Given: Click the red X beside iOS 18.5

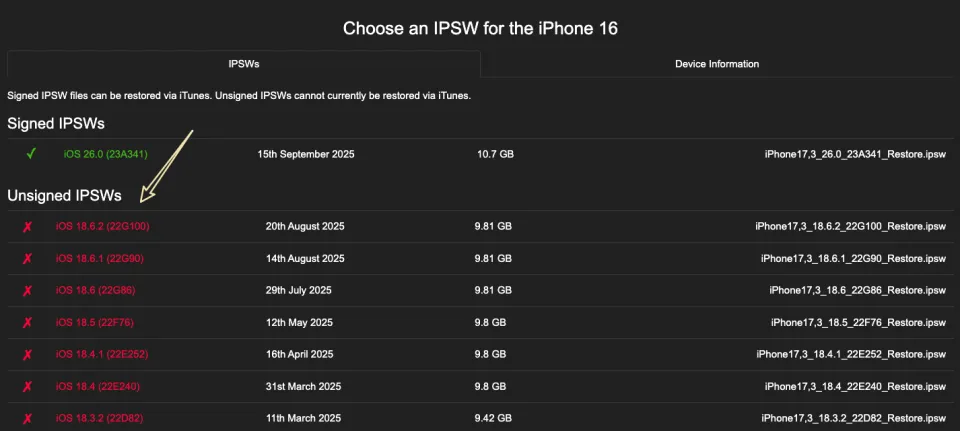Looking at the screenshot, I should point(28,322).
